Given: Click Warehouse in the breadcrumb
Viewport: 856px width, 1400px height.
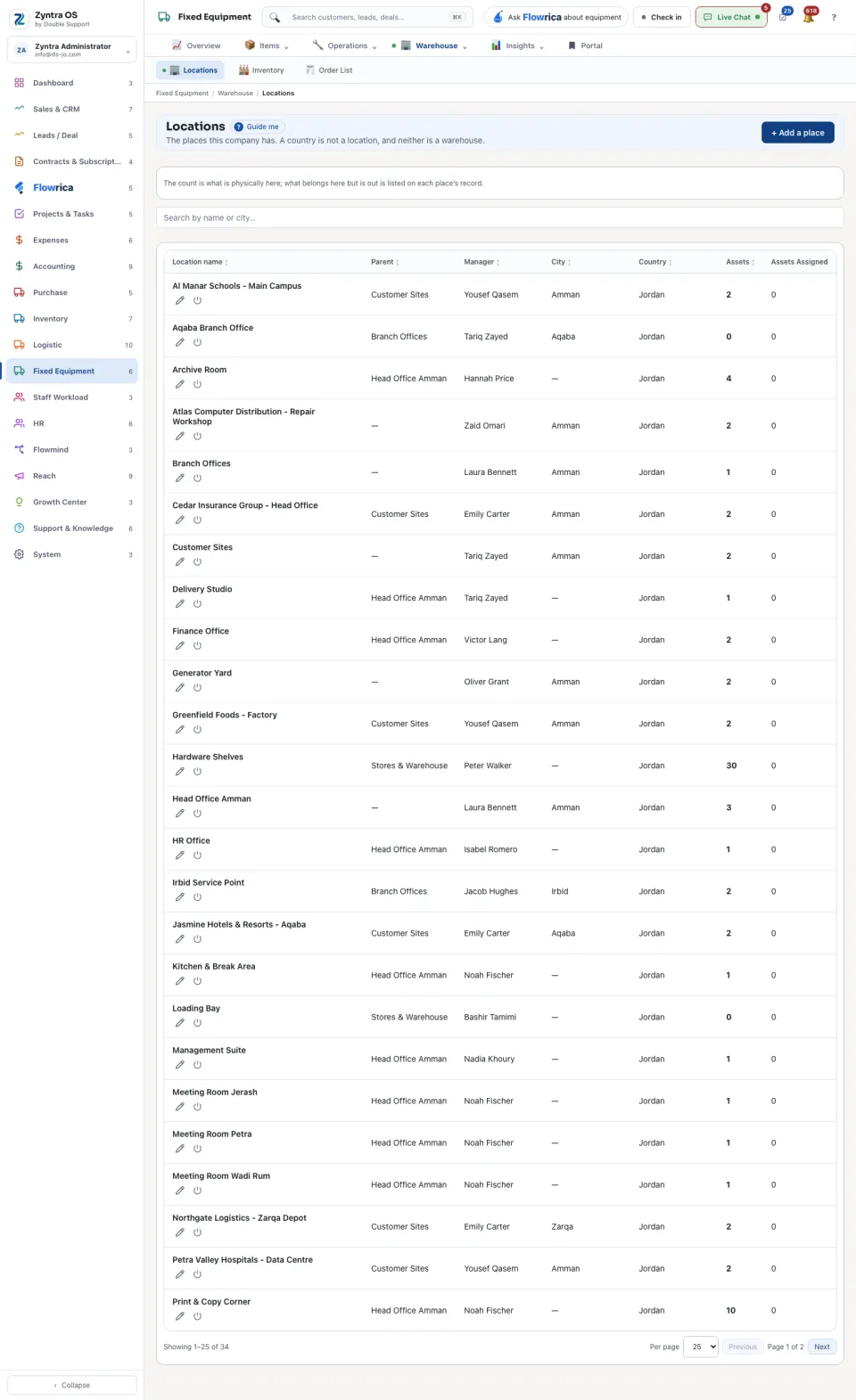Looking at the screenshot, I should point(235,93).
